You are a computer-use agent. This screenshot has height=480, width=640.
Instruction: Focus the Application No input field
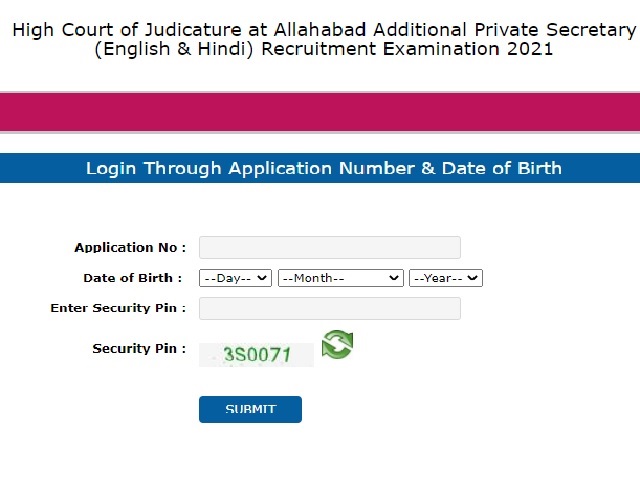pyautogui.click(x=329, y=248)
